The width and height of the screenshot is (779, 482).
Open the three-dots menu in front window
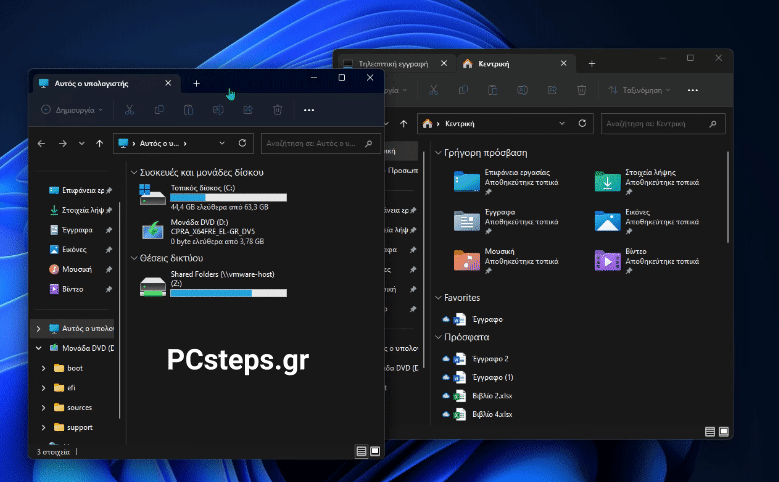pos(309,110)
